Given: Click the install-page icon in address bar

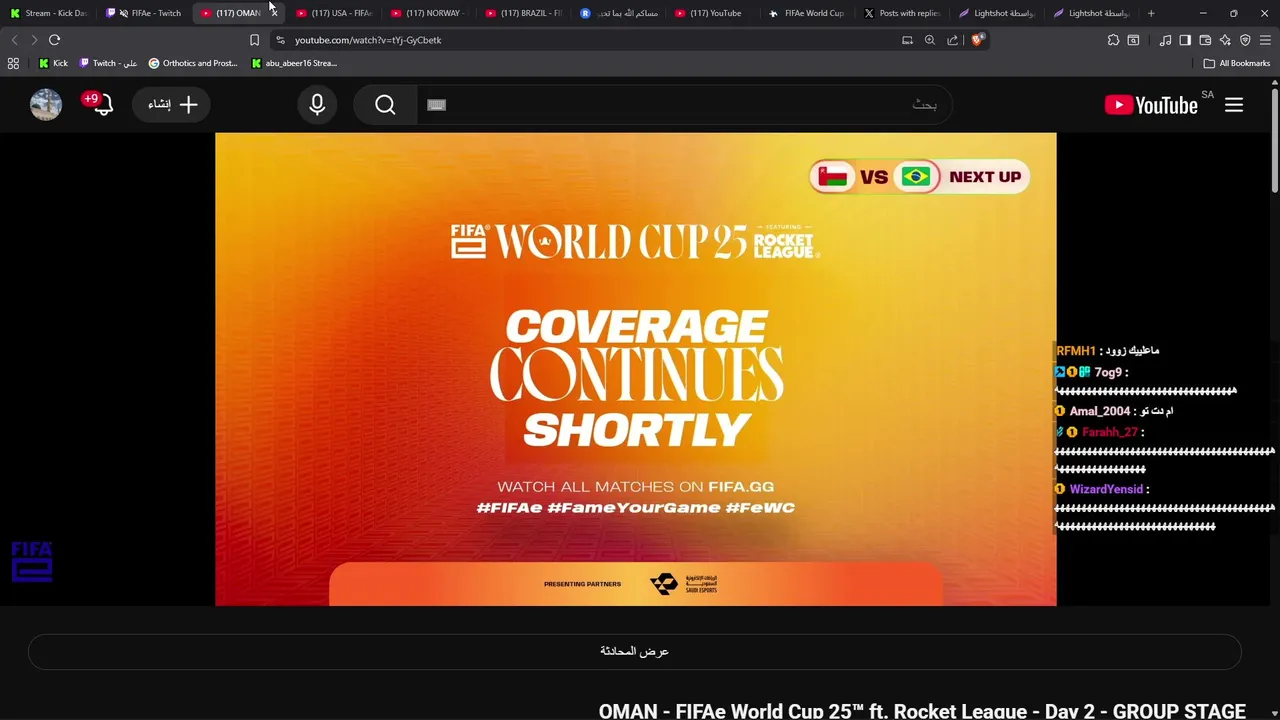Looking at the screenshot, I should click(907, 40).
